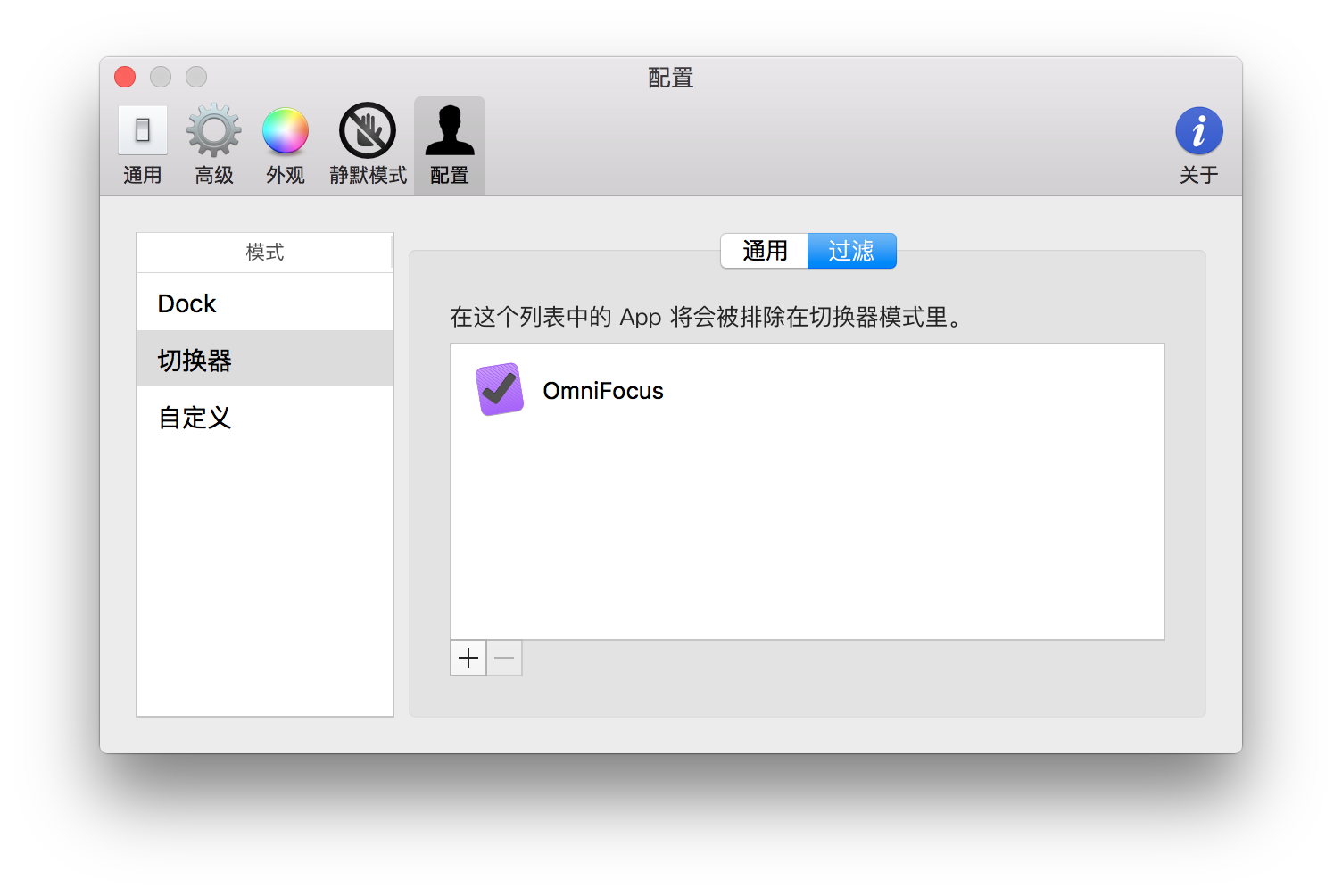Select OmniFocus in the exclusion list
Image resolution: width=1342 pixels, height=896 pixels.
pyautogui.click(x=604, y=390)
